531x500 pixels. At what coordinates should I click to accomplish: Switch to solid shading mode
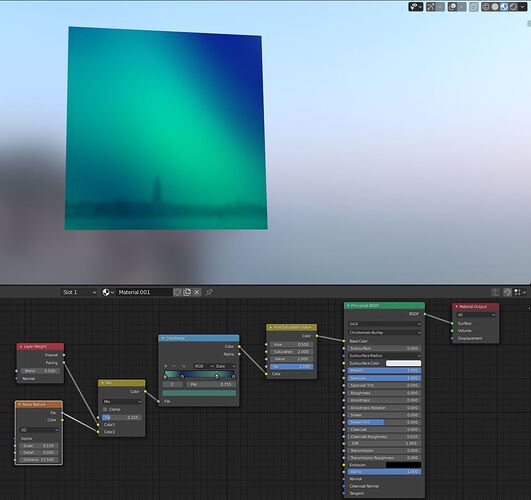(x=495, y=7)
